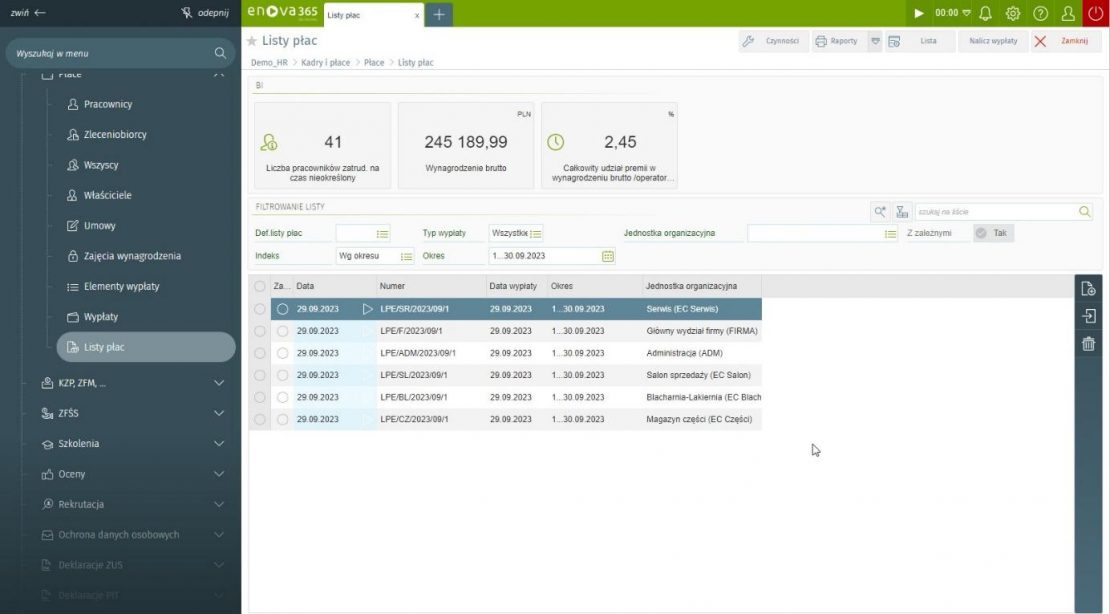Start the timer with the play icon
The width and height of the screenshot is (1110, 614).
919,14
